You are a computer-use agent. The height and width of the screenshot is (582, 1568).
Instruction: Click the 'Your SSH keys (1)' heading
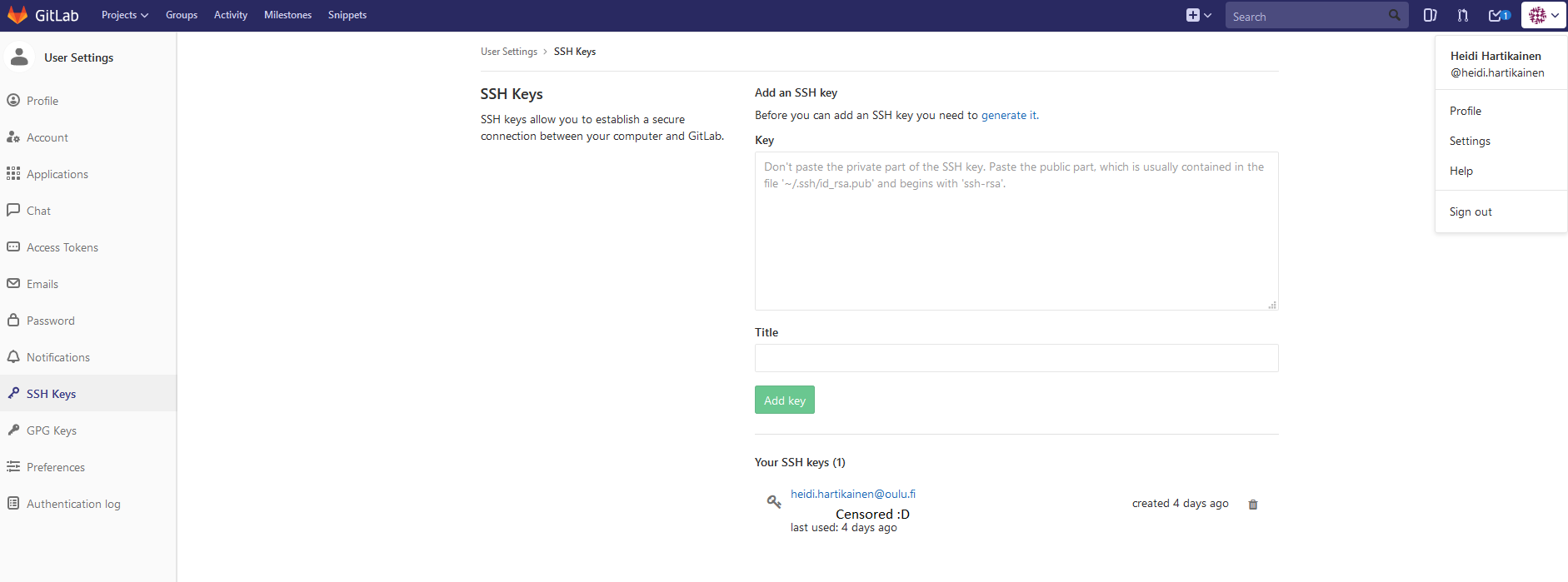800,462
